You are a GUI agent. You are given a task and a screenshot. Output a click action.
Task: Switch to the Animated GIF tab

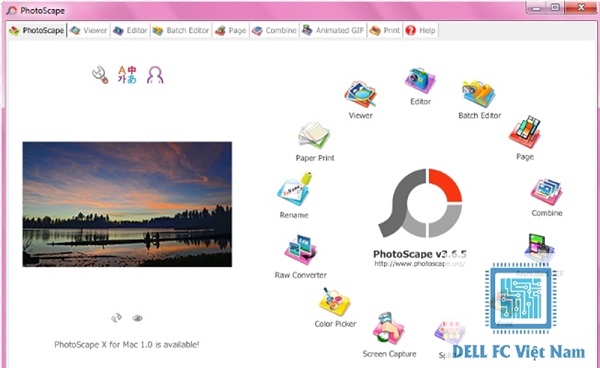coord(333,30)
